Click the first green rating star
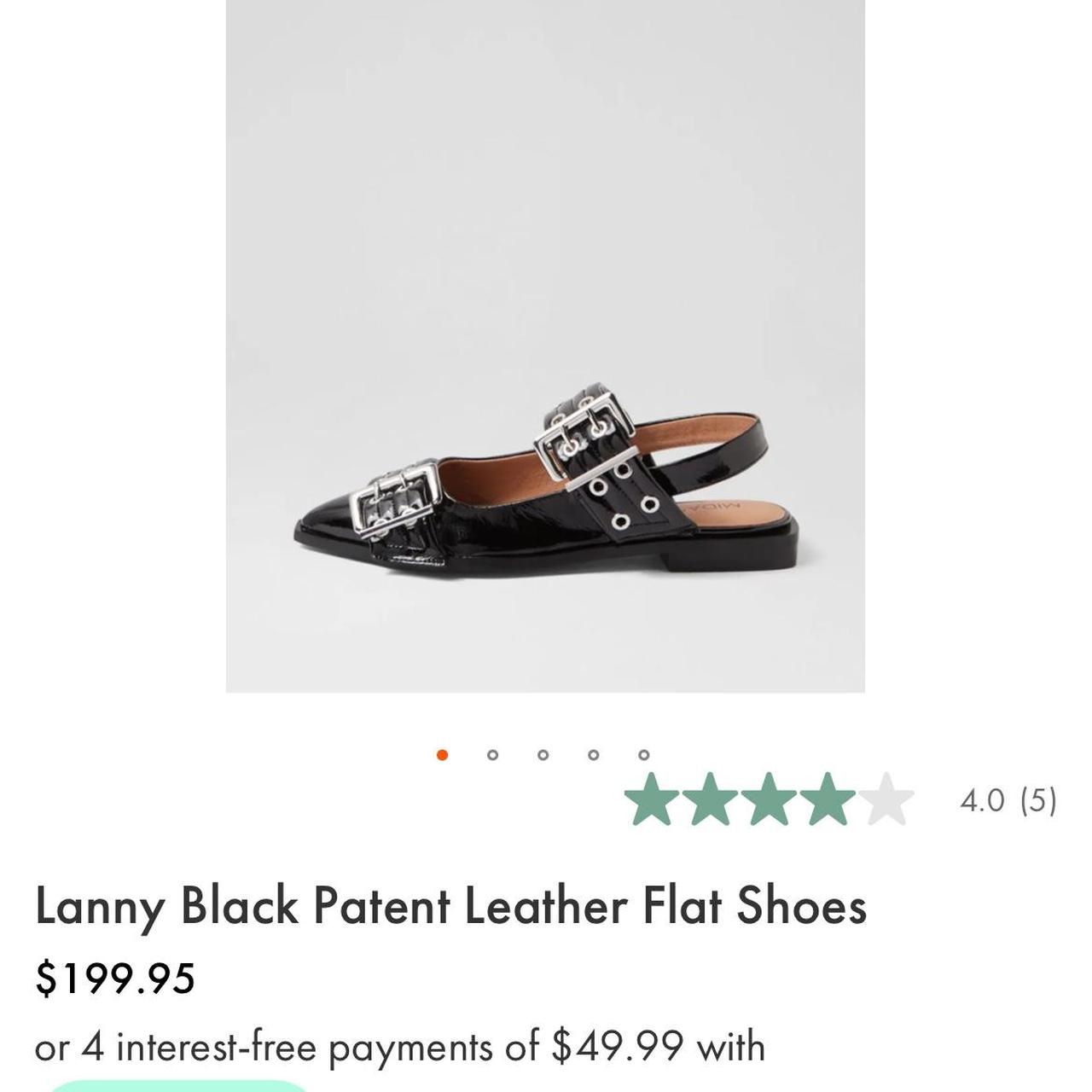1092x1092 pixels. [x=653, y=799]
